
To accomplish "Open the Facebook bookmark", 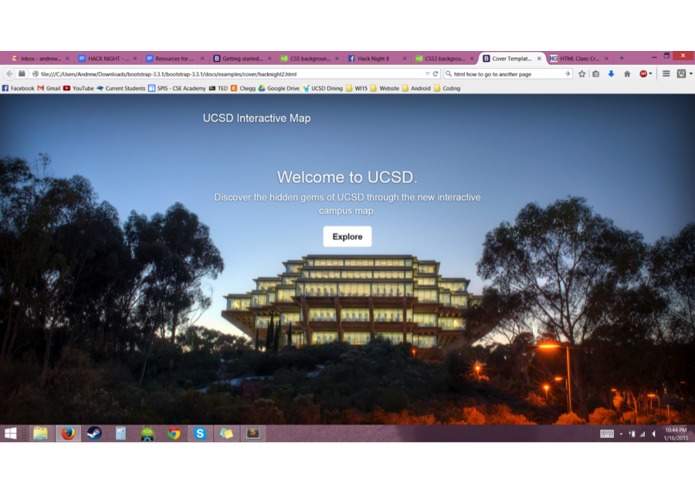I will coord(18,88).
